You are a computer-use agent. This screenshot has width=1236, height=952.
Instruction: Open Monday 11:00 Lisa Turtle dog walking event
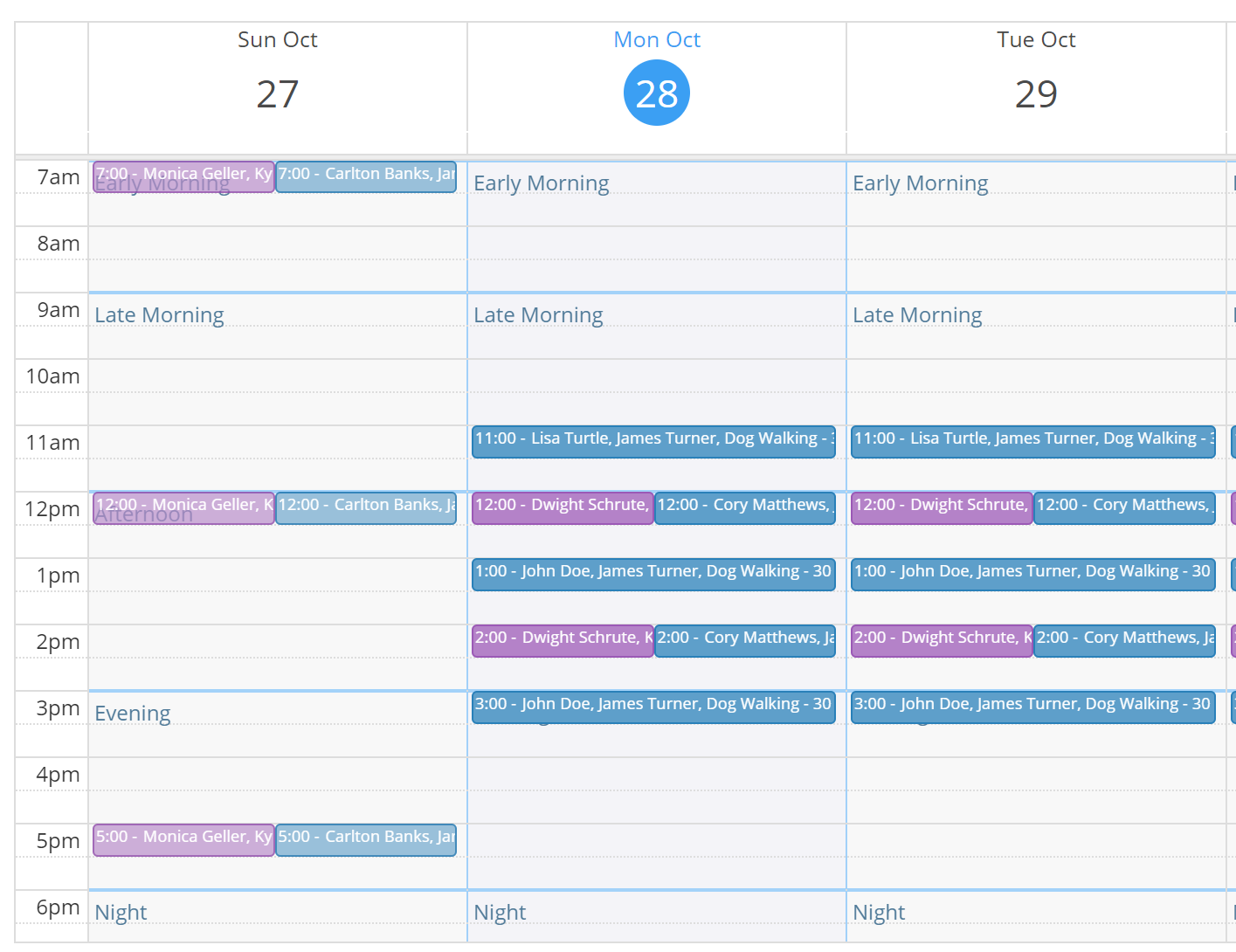(x=653, y=442)
